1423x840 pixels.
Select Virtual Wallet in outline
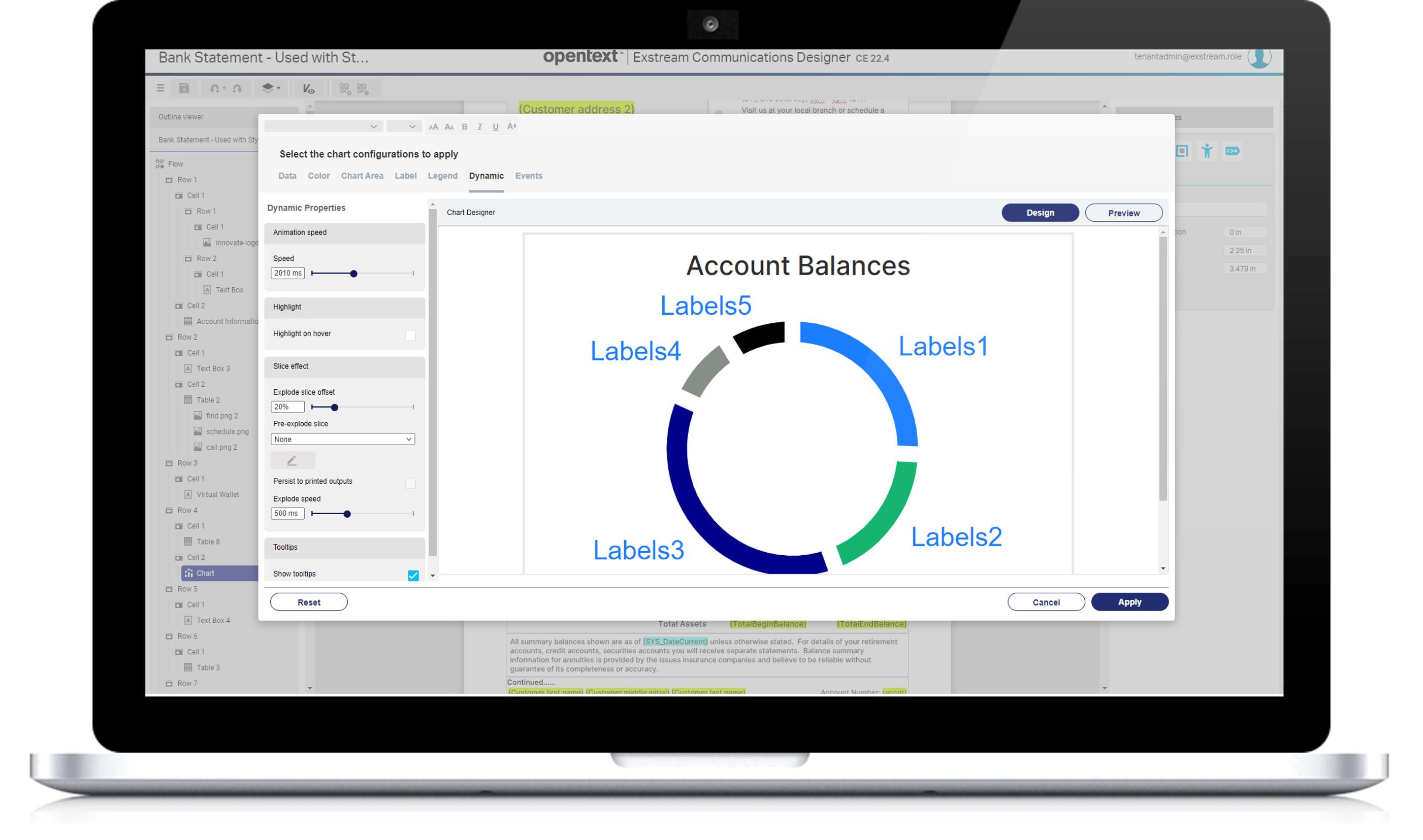point(217,495)
